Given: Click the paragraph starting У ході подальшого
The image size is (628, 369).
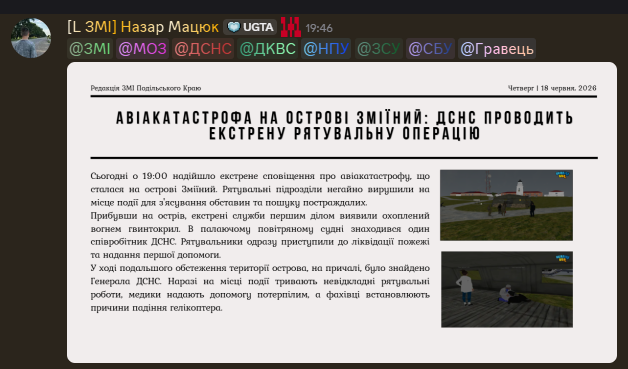Looking at the screenshot, I should pos(260,288).
